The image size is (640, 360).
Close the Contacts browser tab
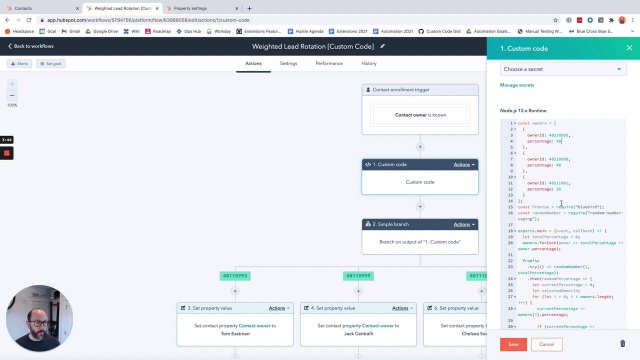pyautogui.click(x=77, y=9)
